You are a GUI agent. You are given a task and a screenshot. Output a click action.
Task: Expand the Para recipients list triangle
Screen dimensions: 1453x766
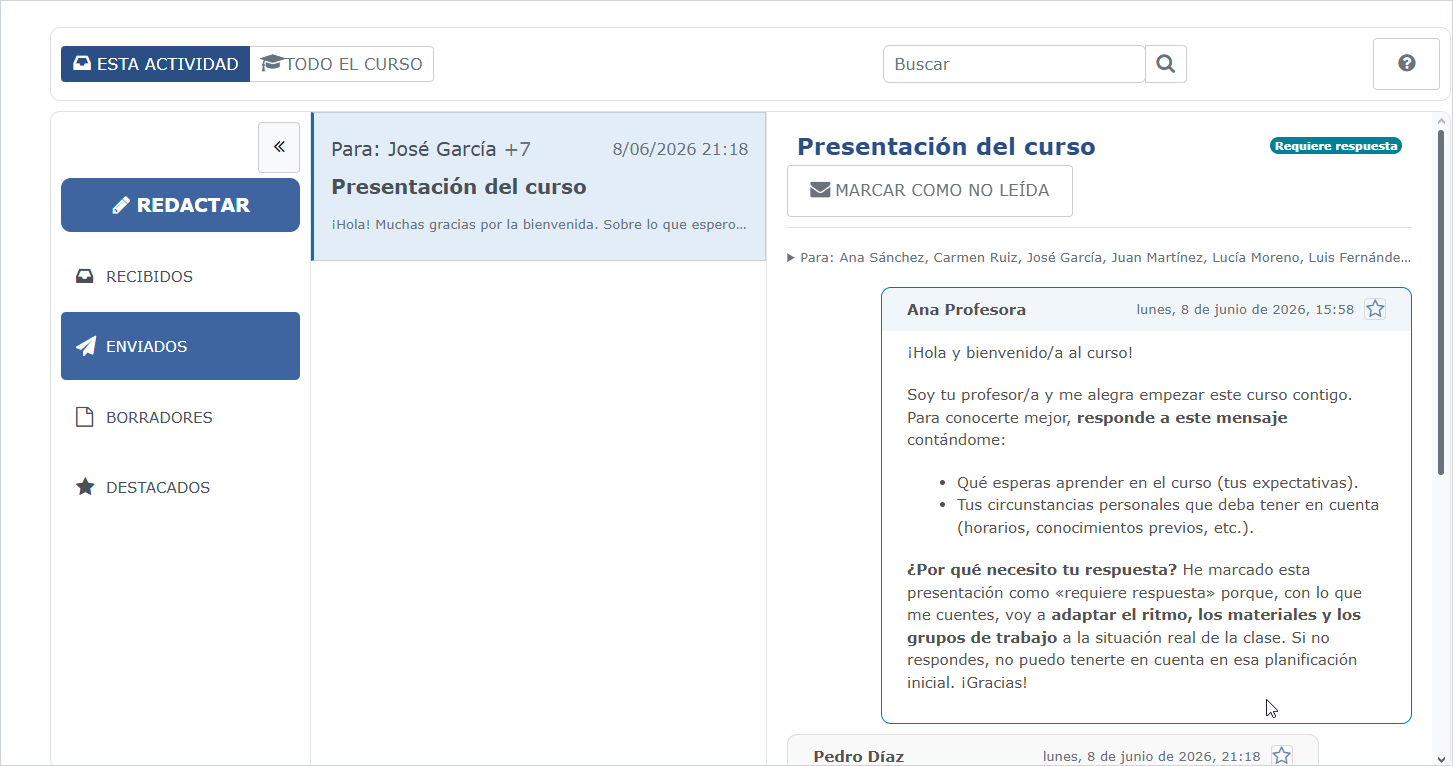pyautogui.click(x=791, y=258)
